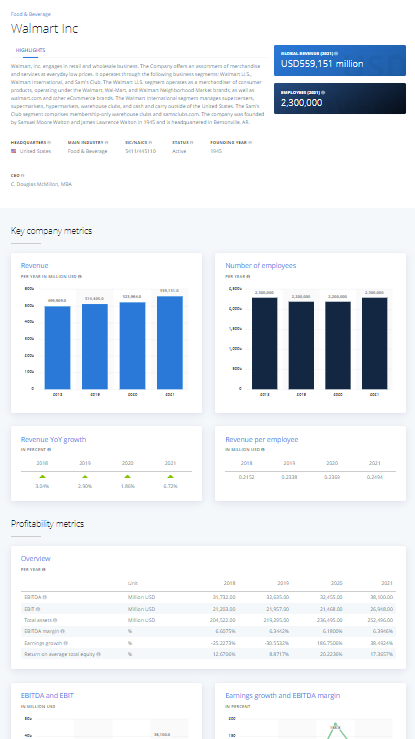Click the Food & Beverage breadcrumb link
Image resolution: width=415 pixels, height=739 pixels.
(31, 14)
